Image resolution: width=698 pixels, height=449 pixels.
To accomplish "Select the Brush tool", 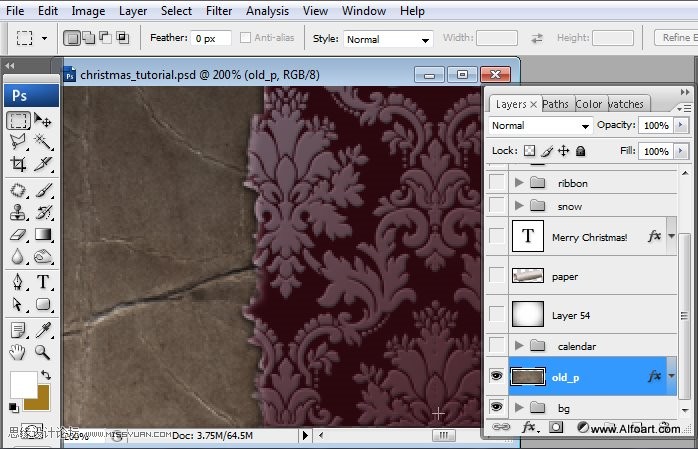I will coord(43,190).
